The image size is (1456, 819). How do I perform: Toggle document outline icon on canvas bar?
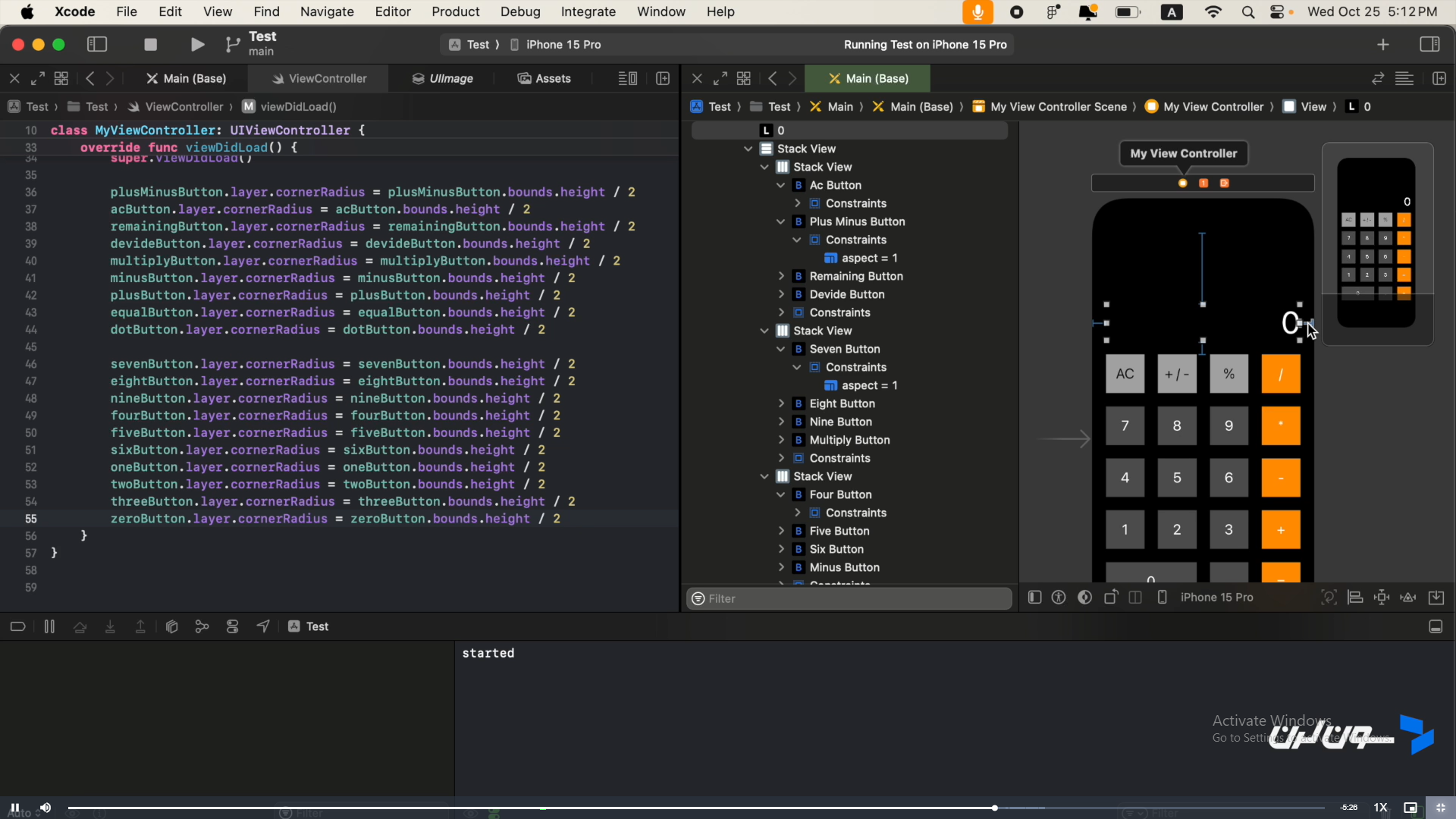pyautogui.click(x=1034, y=598)
